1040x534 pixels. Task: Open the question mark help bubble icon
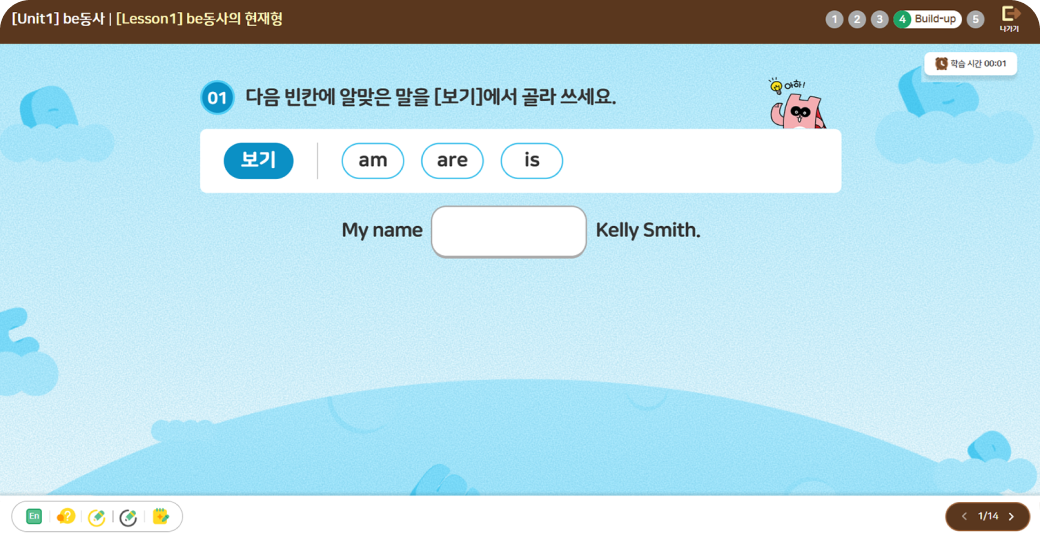coord(66,516)
